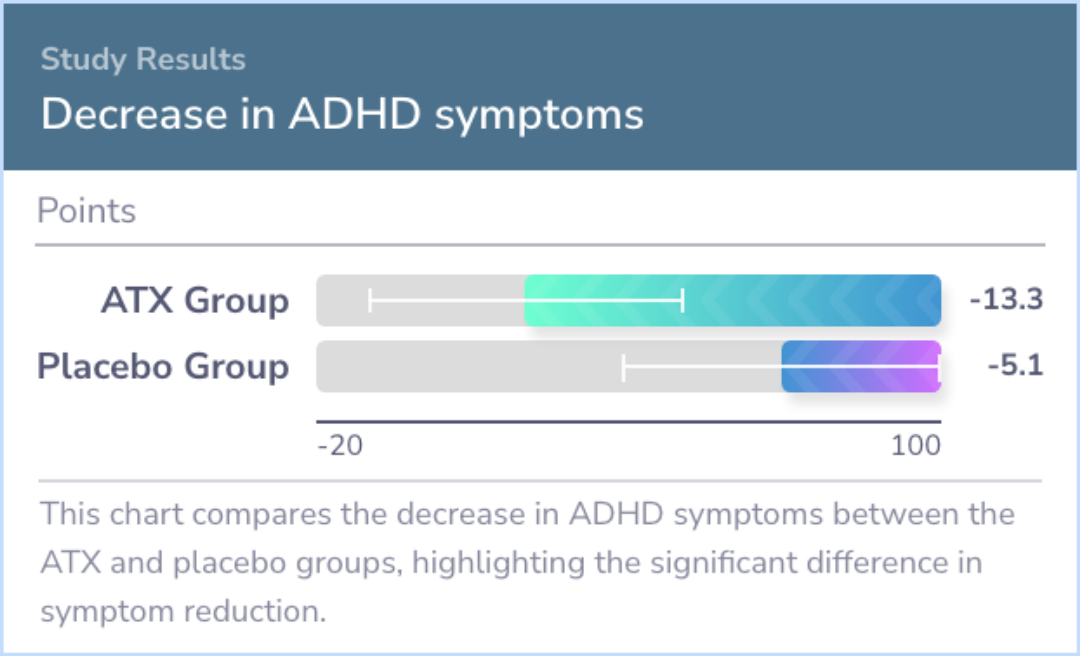The image size is (1080, 656).
Task: Click the ATX Group teal gradient bar
Action: click(733, 300)
